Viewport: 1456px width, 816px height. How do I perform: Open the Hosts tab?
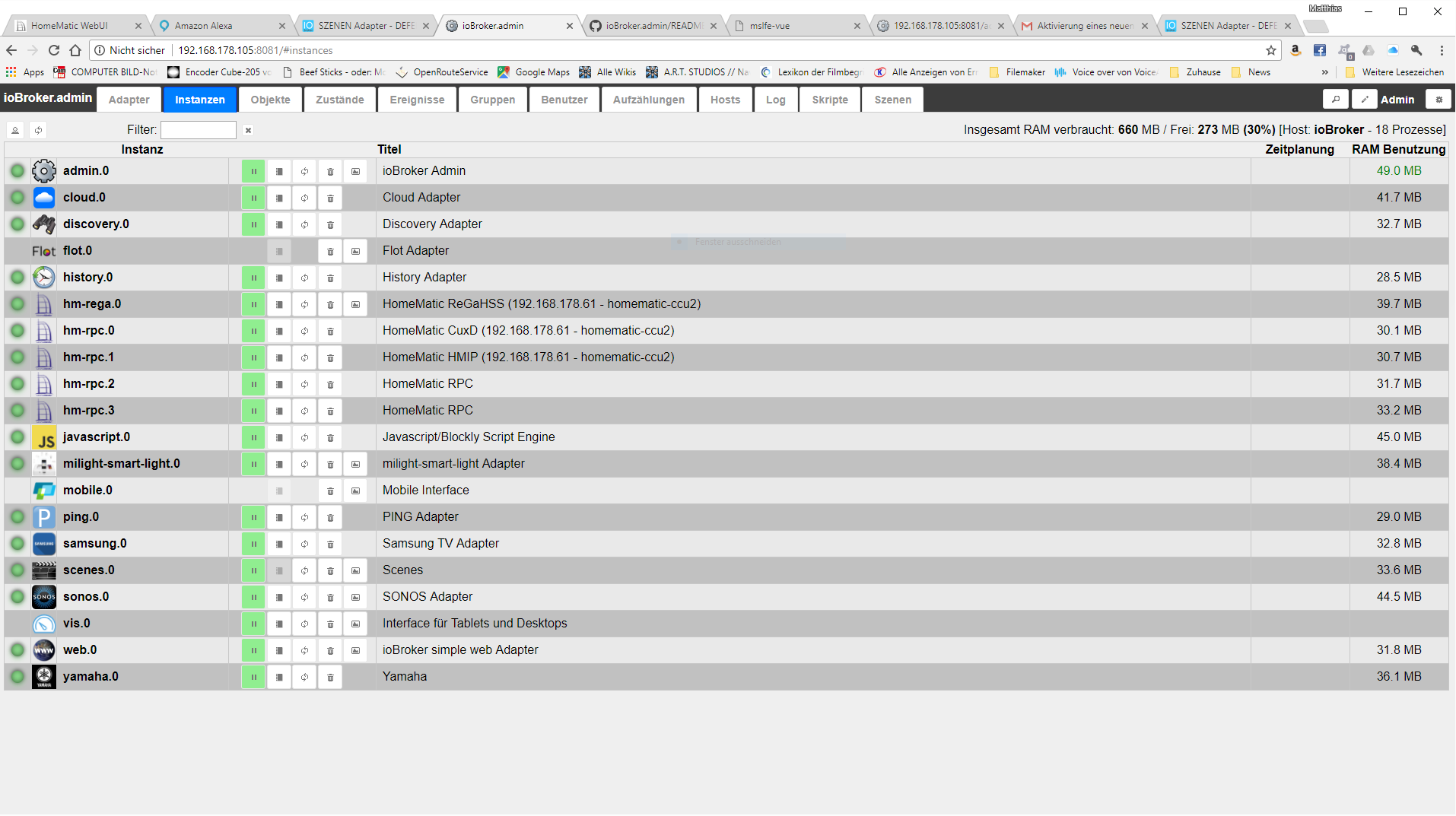click(x=726, y=100)
